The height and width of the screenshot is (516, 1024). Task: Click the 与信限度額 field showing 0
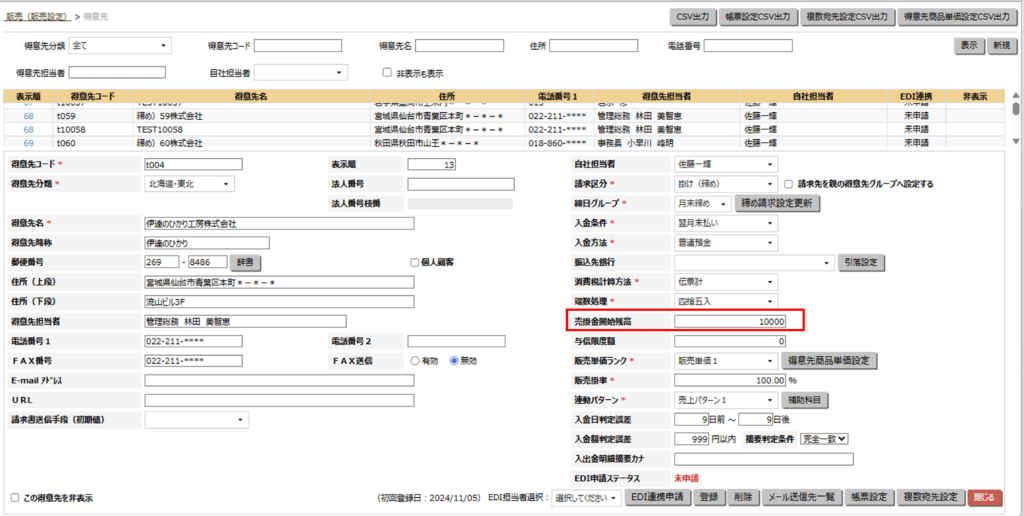(x=730, y=341)
